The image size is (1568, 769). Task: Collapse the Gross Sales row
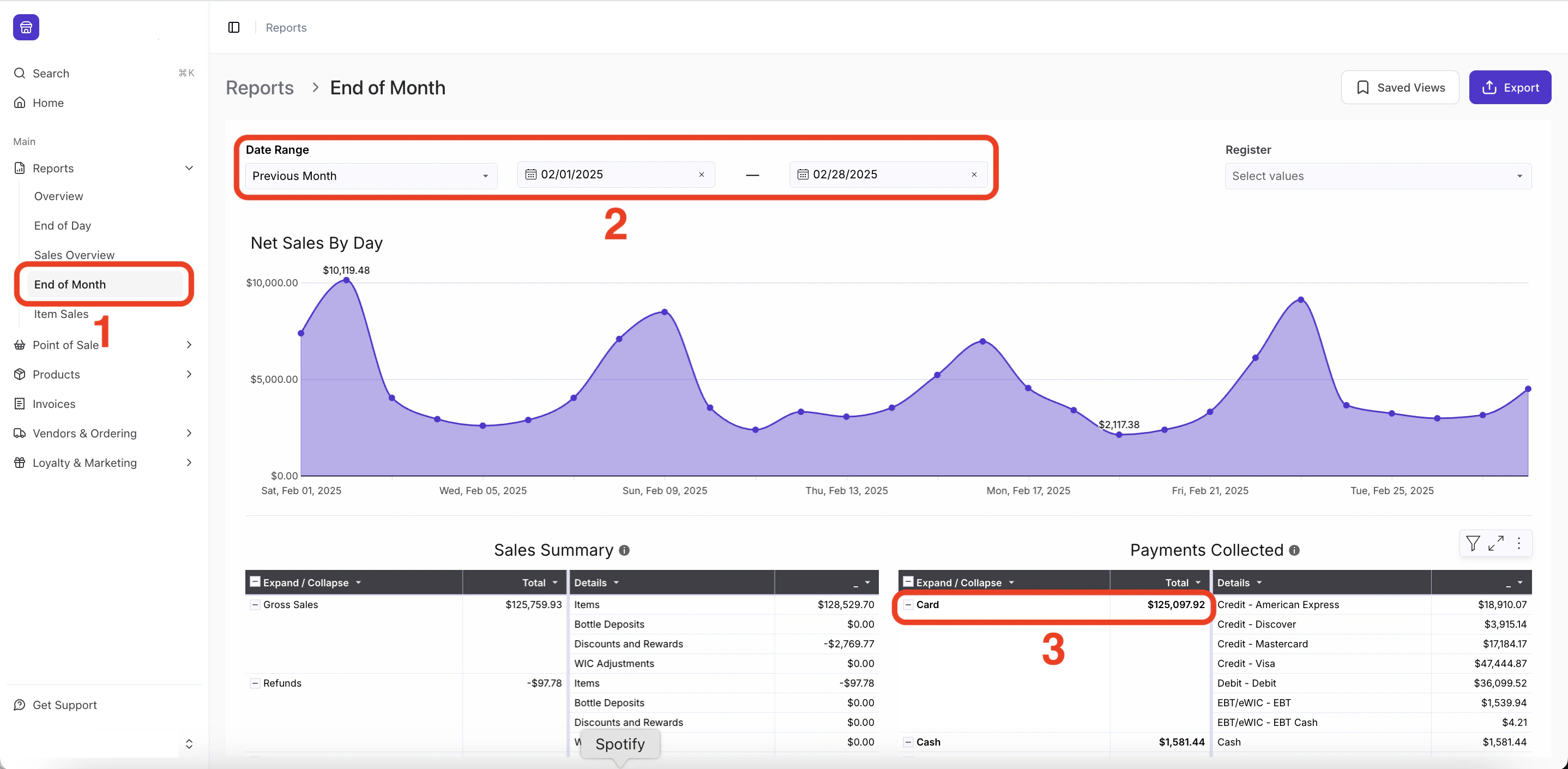[255, 605]
